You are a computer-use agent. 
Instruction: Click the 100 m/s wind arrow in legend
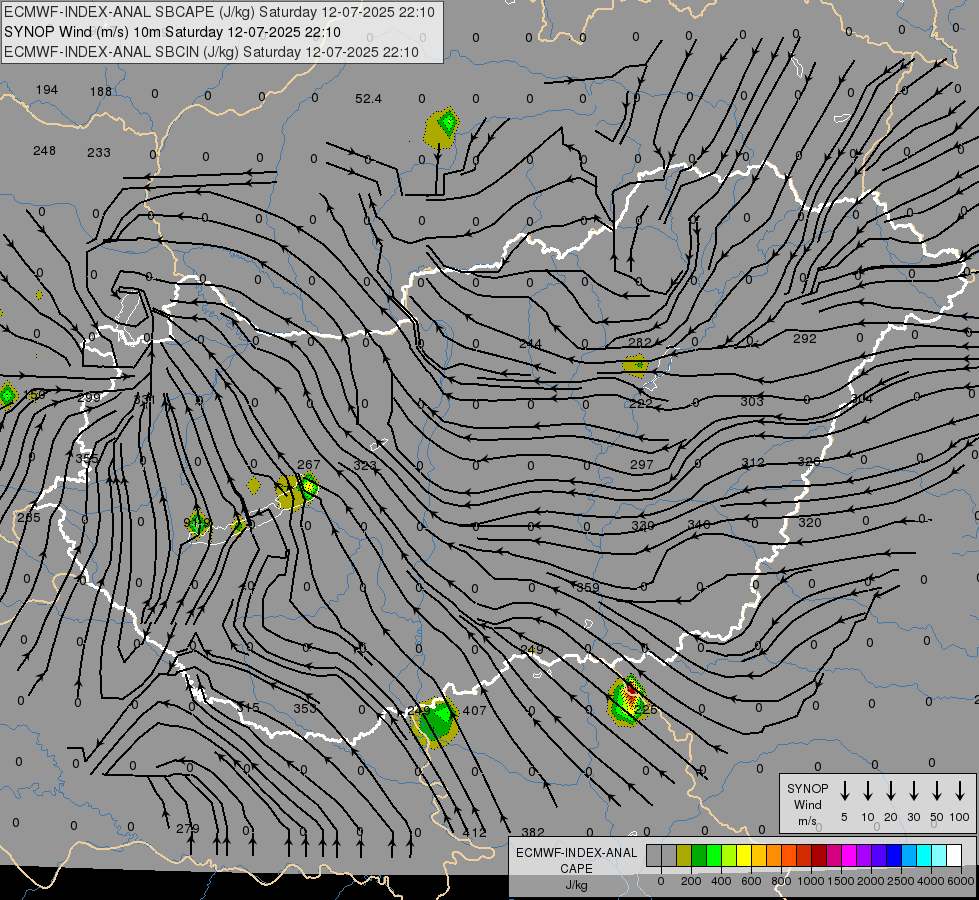click(x=960, y=791)
